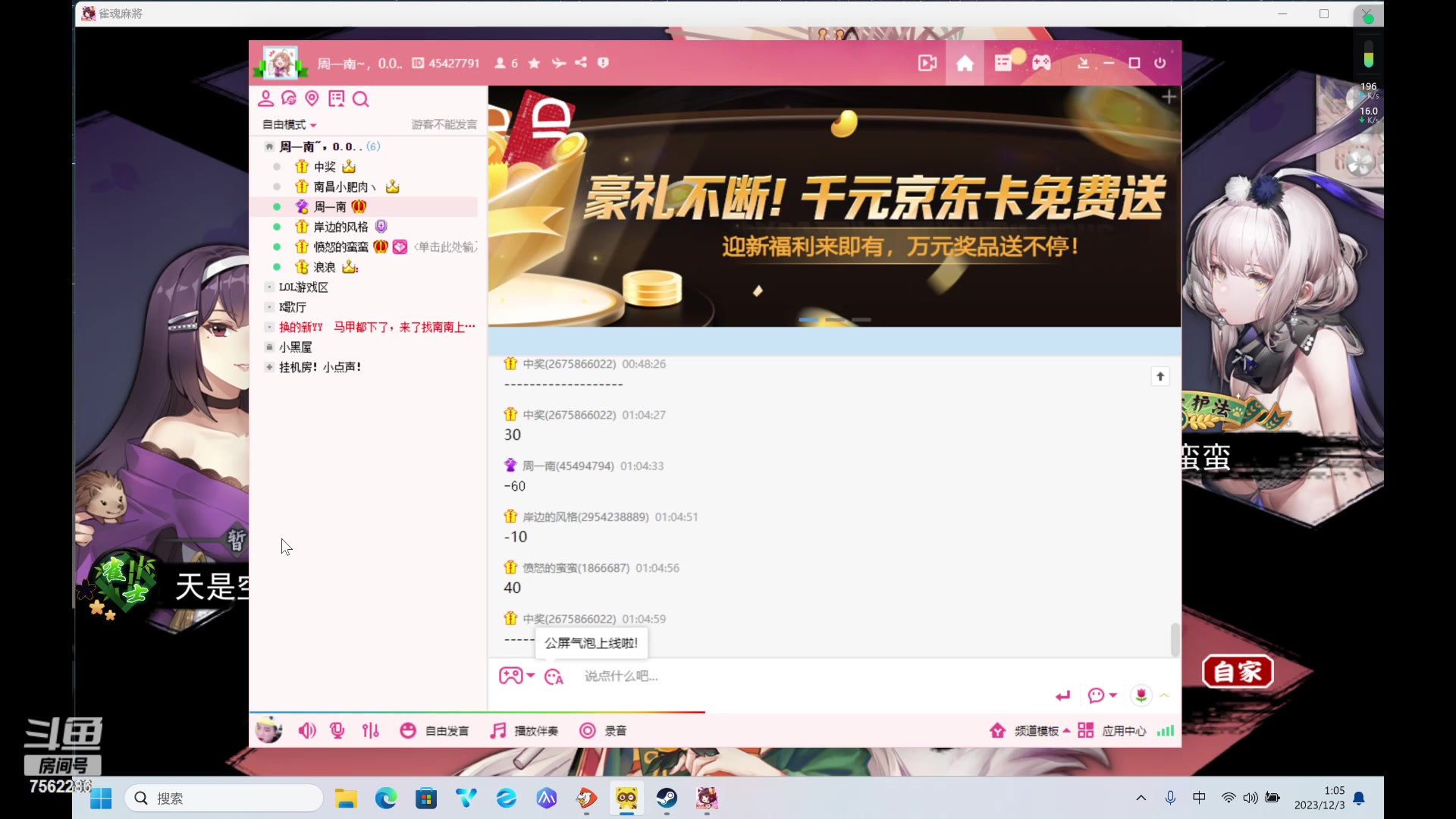Select user 南昌小肥肉 in member list
Image resolution: width=1456 pixels, height=819 pixels.
point(346,187)
